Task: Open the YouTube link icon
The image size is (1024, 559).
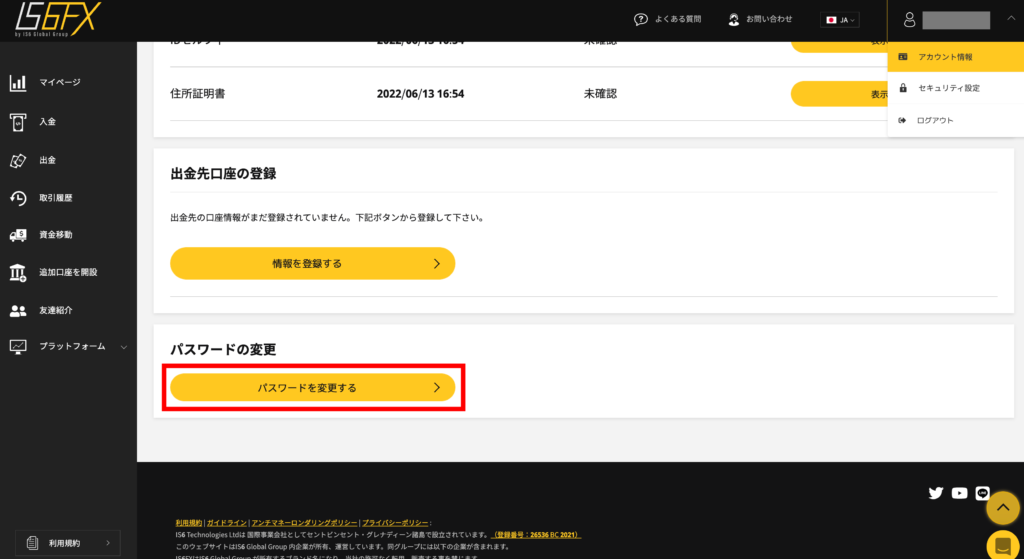Action: (x=959, y=493)
